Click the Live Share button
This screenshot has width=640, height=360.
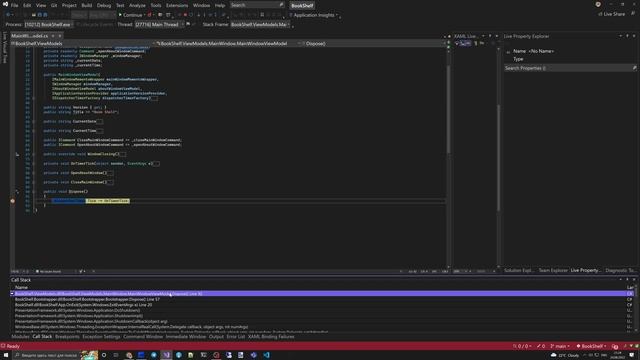(x=611, y=14)
